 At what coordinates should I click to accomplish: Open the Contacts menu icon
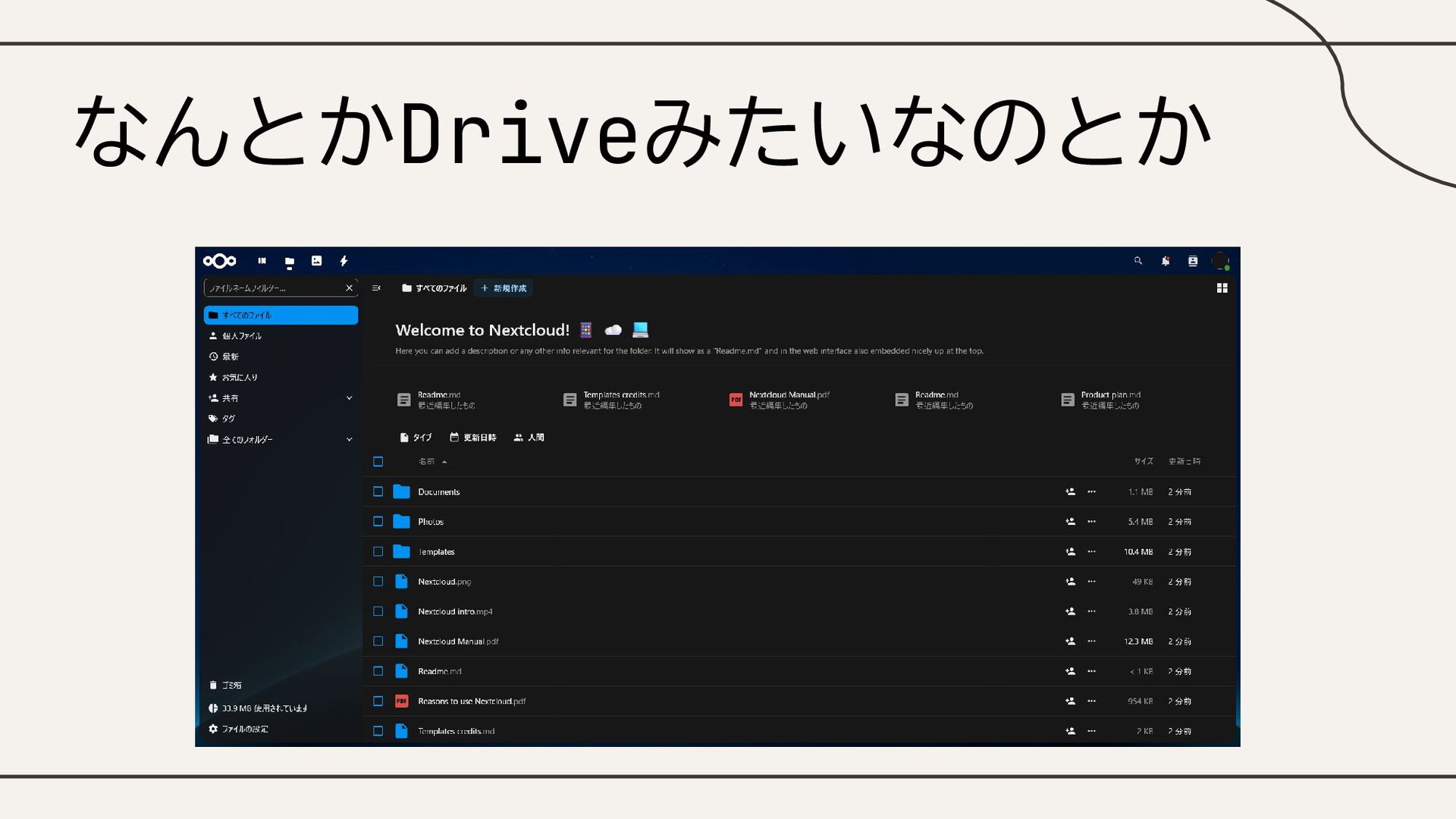pyautogui.click(x=1192, y=261)
